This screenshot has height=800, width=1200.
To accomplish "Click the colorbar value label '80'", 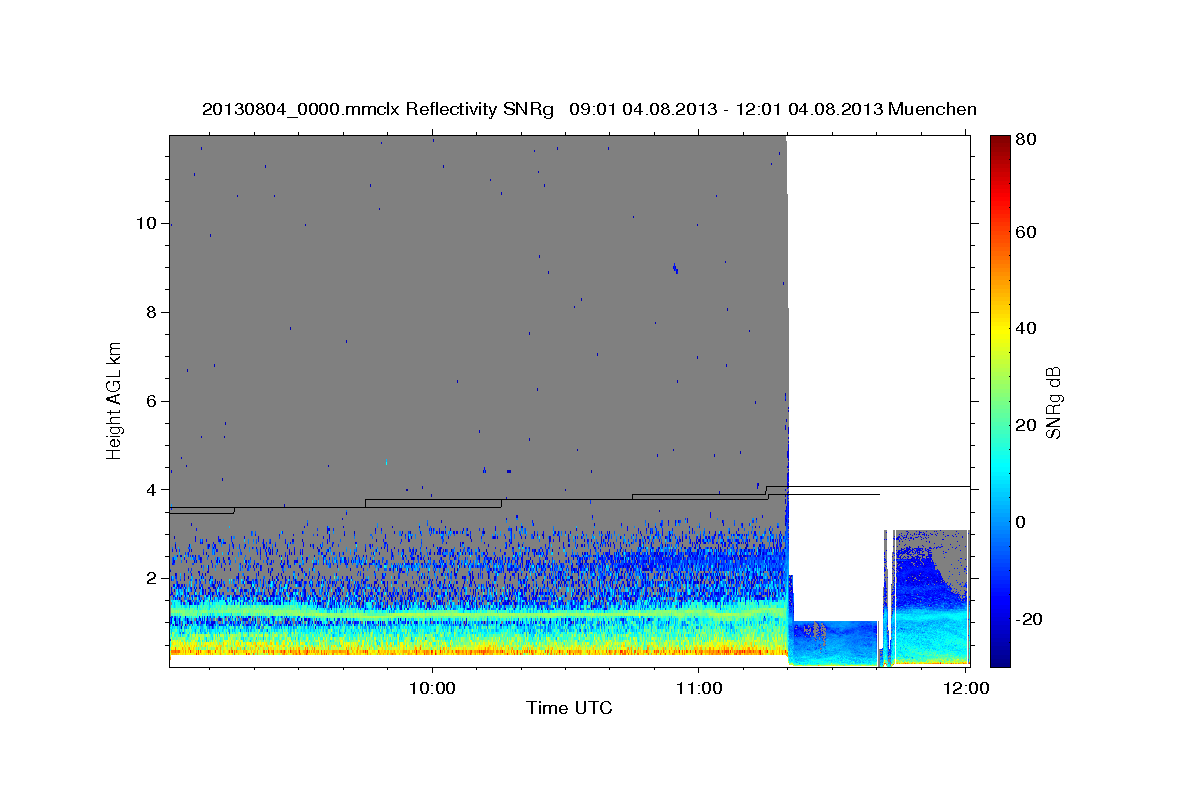I will [1025, 140].
